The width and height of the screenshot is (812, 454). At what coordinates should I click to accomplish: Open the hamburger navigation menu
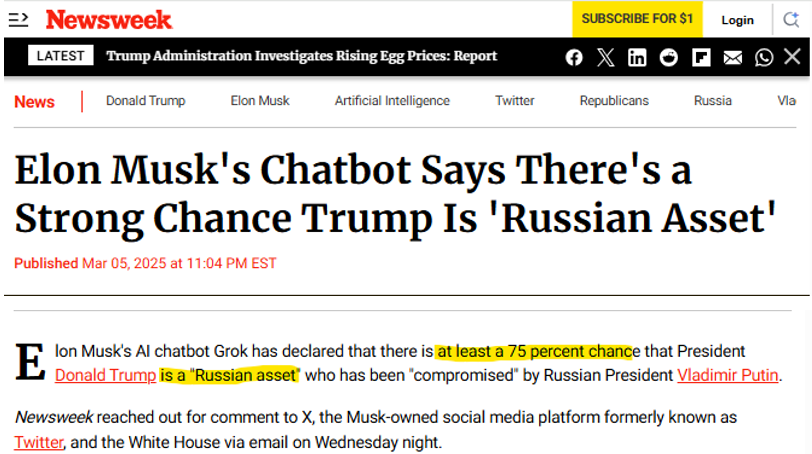[x=19, y=19]
